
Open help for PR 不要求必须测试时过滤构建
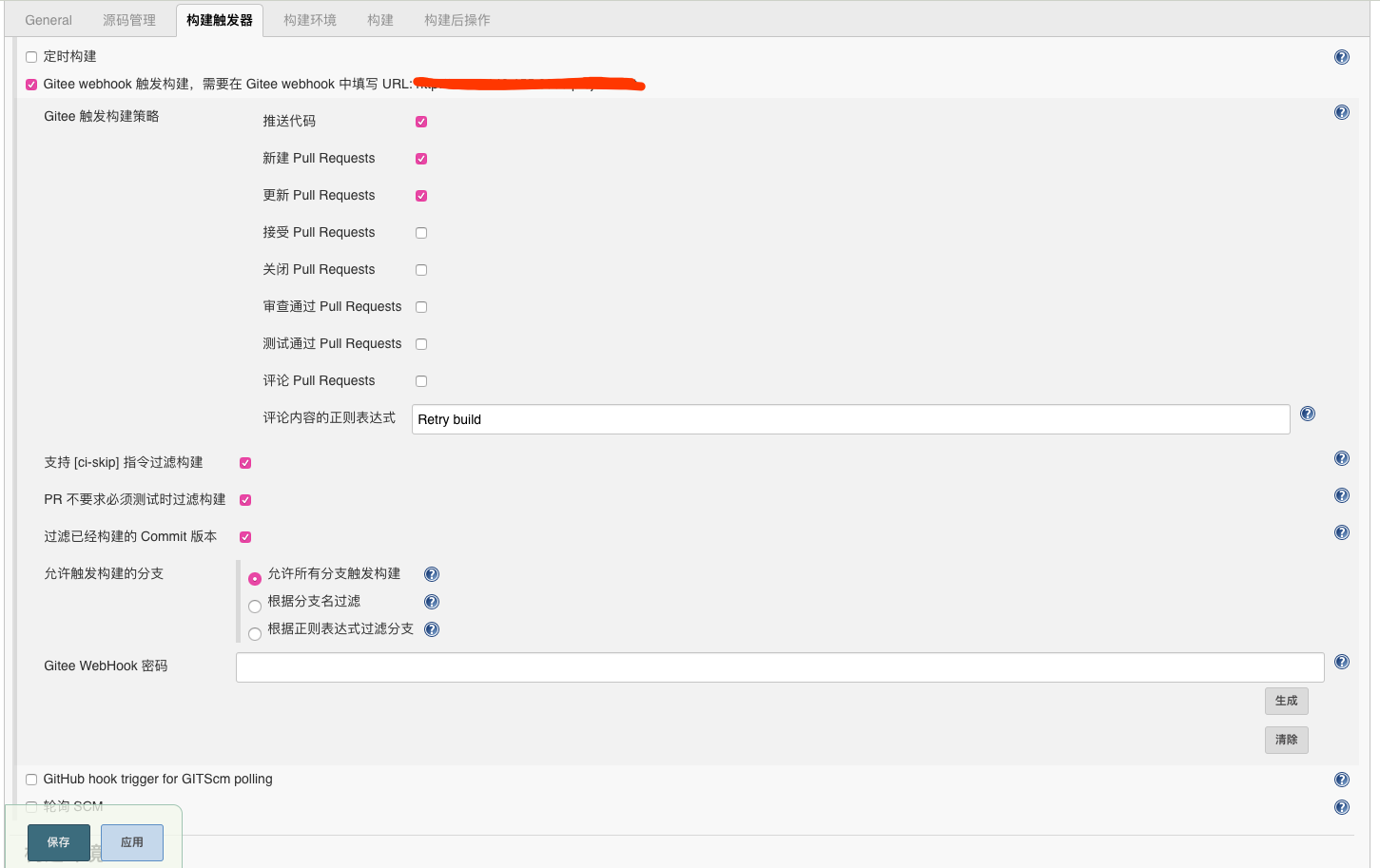click(x=1341, y=495)
